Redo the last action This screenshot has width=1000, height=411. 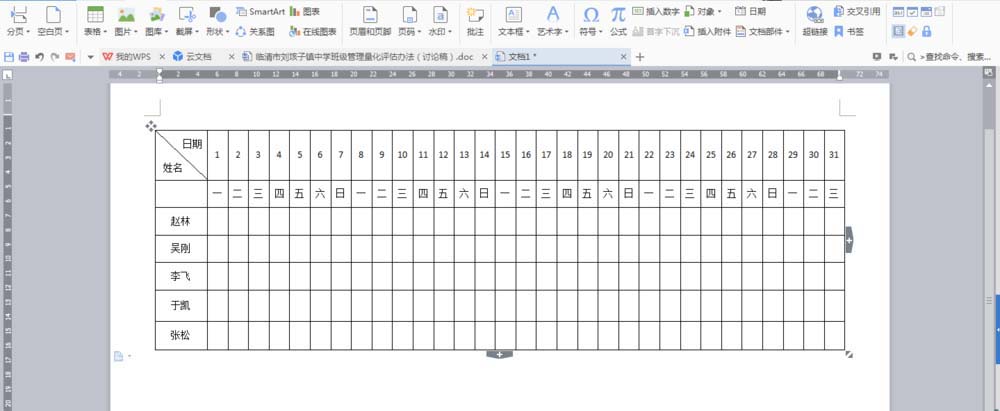55,57
